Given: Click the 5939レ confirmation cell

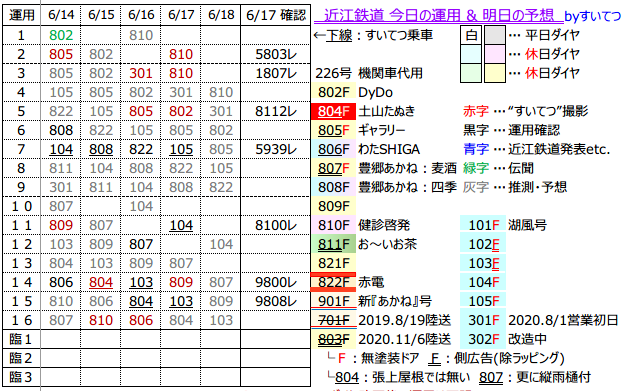Looking at the screenshot, I should 276,149.
